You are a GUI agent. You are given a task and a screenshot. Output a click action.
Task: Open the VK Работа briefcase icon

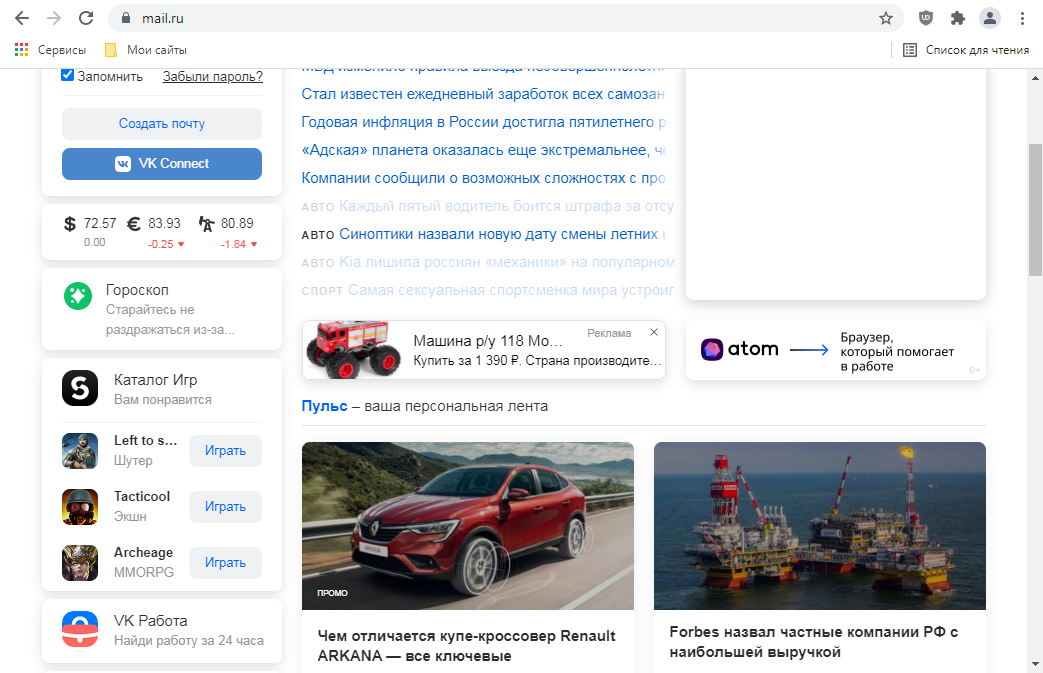[80, 629]
